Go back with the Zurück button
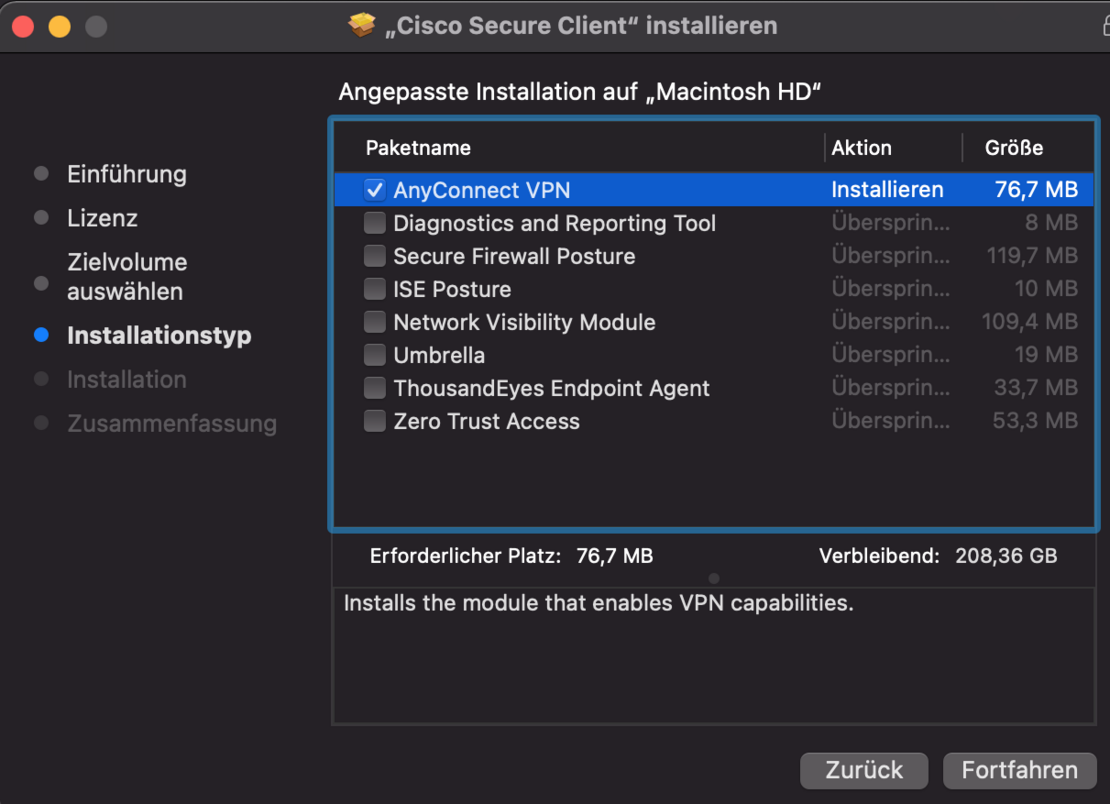The height and width of the screenshot is (804, 1110). coord(864,770)
